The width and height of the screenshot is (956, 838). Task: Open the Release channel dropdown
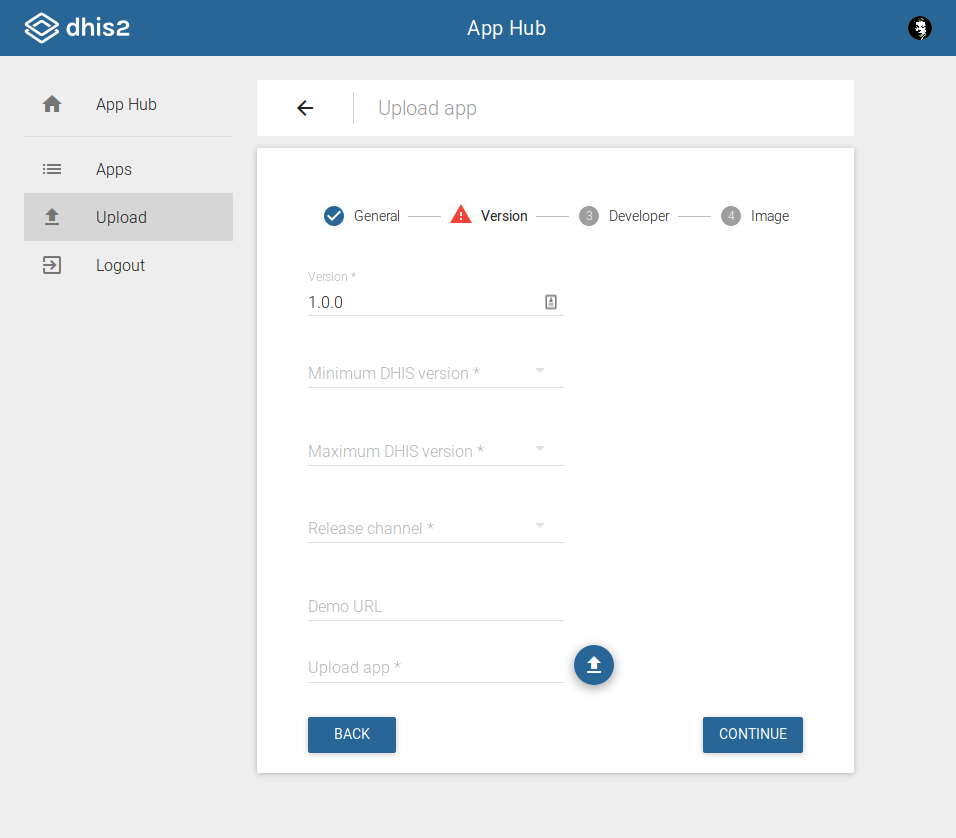click(x=435, y=528)
